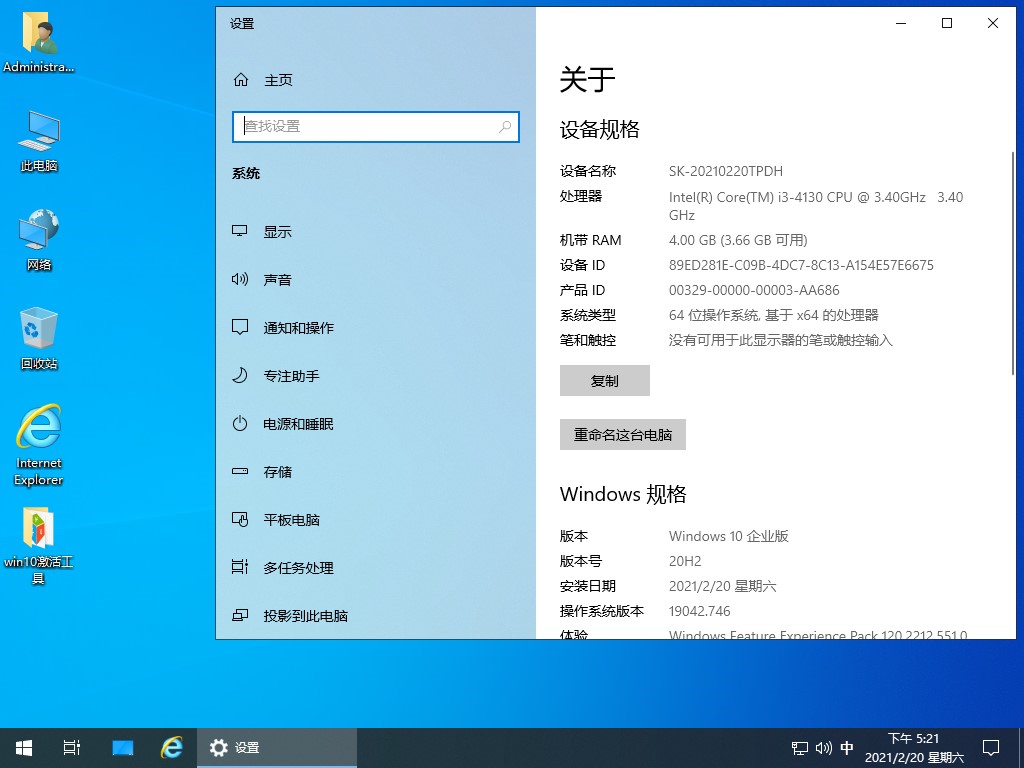
Task: Click the 版本 value Windows 10 企业版
Action: (729, 536)
